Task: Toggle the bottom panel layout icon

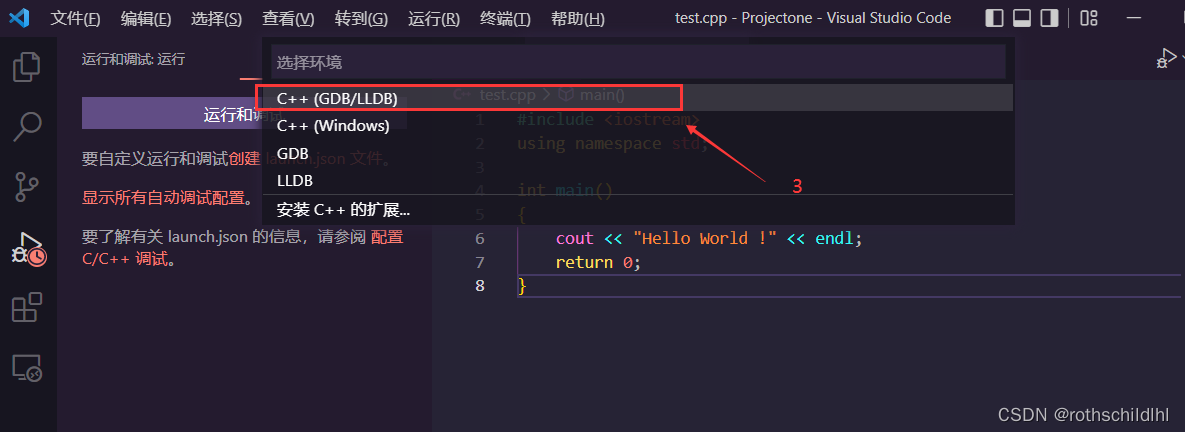Action: pos(1022,18)
